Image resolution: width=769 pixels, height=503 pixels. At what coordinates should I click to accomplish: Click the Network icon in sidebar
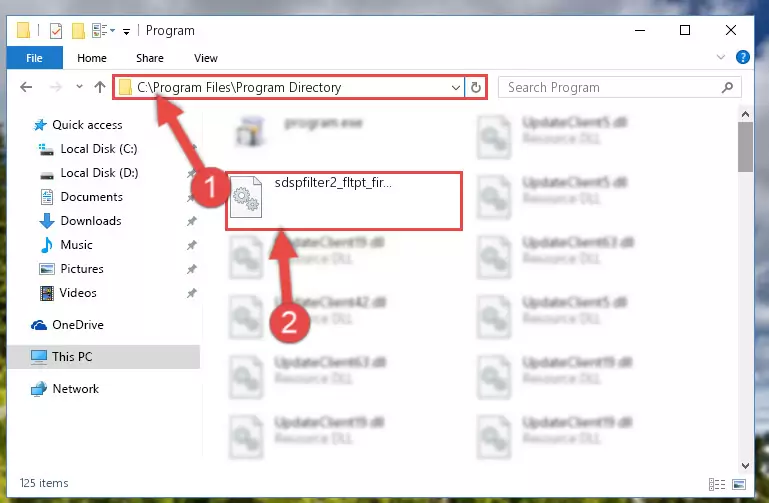(x=39, y=389)
